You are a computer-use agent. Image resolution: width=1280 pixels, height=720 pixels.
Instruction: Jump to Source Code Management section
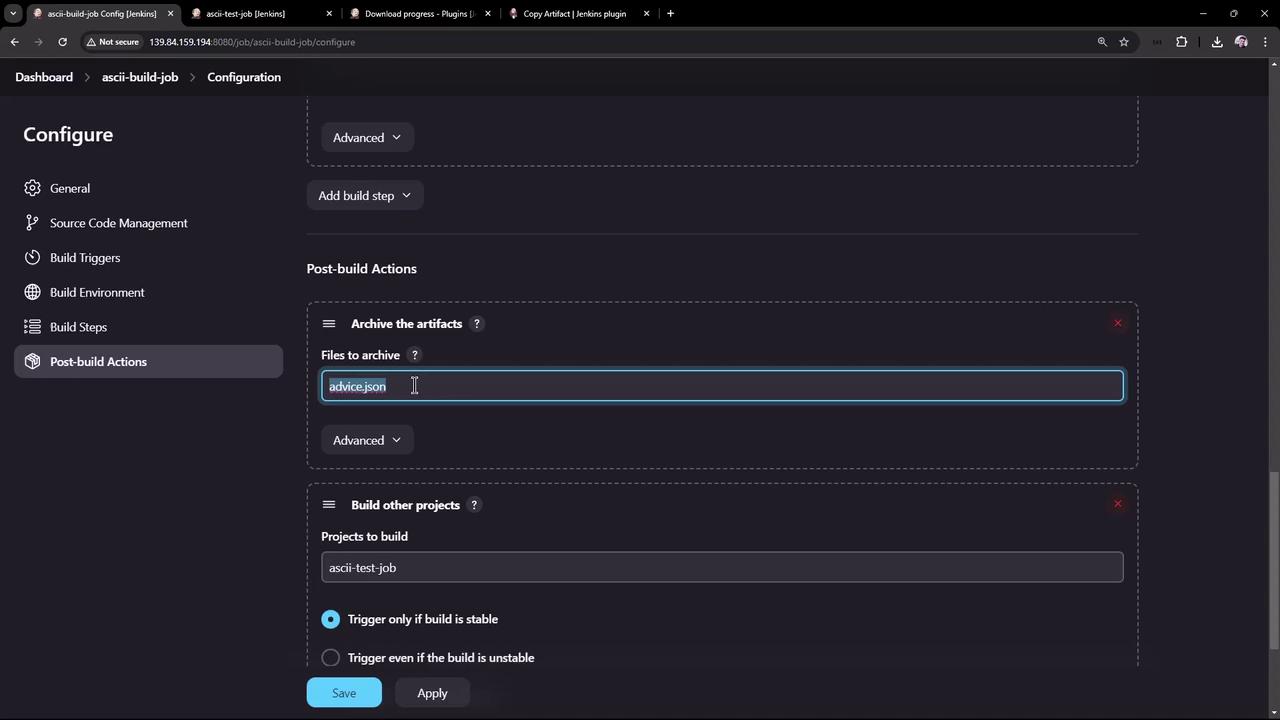149,223
